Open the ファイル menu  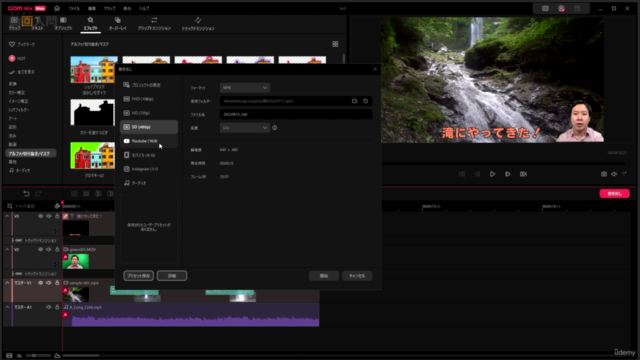[74, 8]
